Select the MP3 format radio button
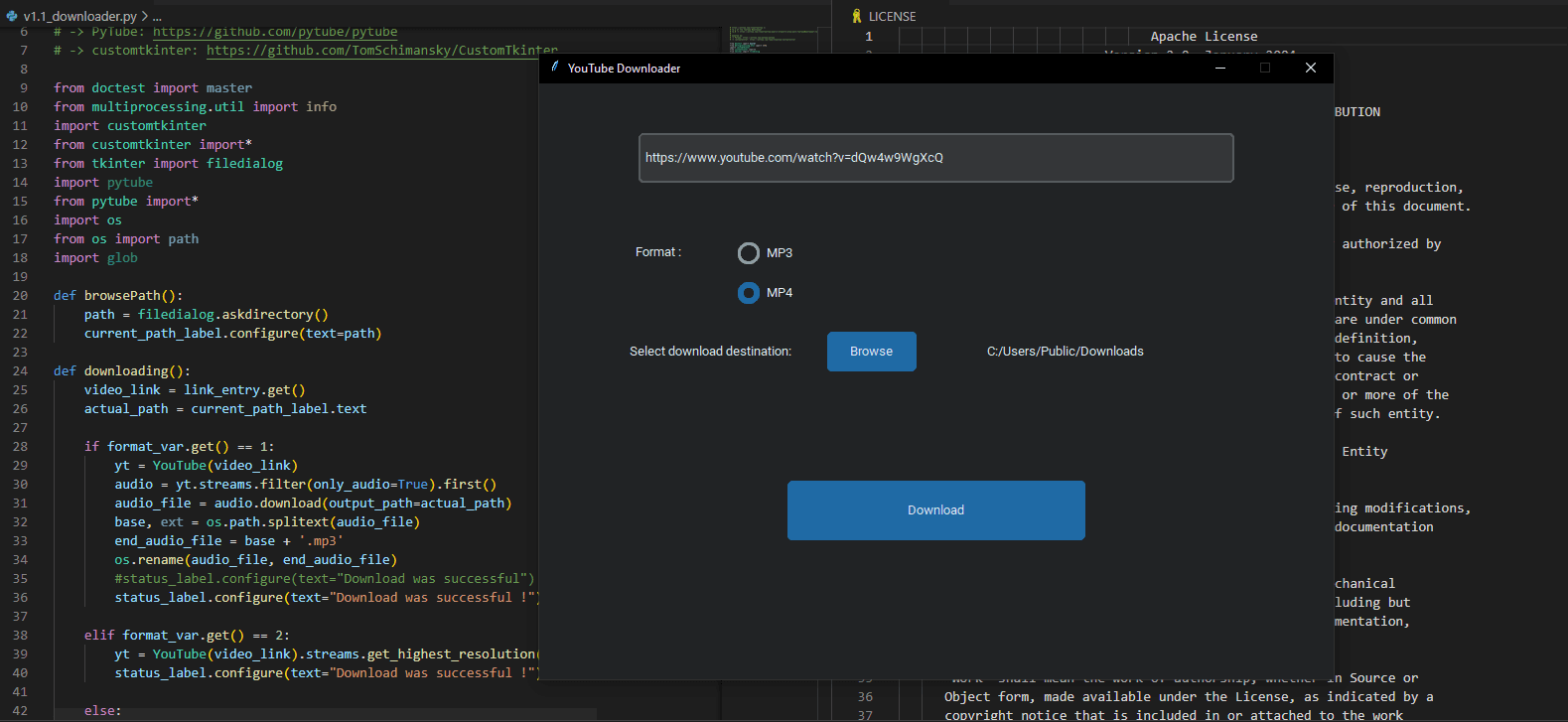The image size is (1568, 722). point(749,253)
